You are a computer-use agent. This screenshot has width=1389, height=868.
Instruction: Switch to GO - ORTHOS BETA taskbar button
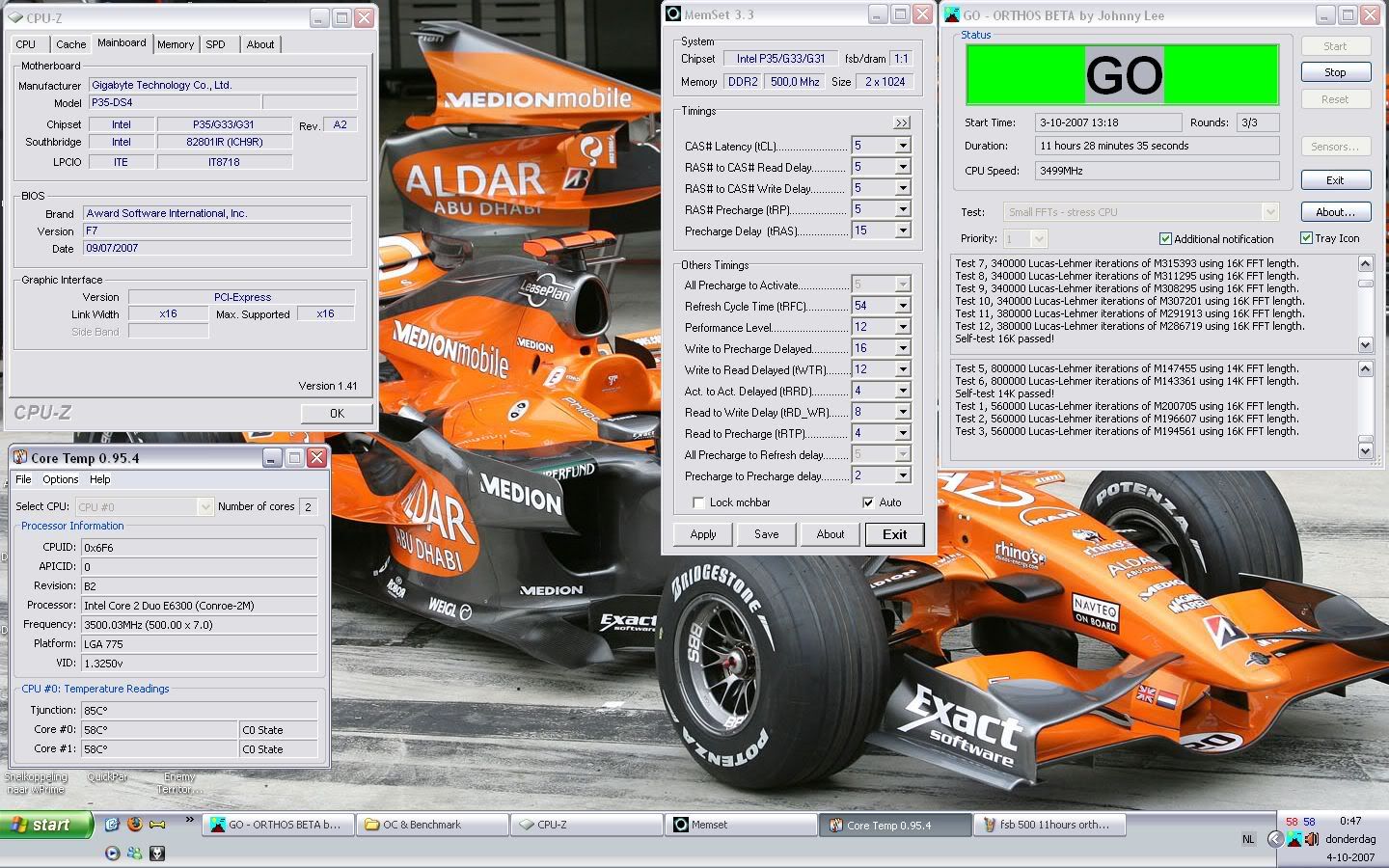click(276, 825)
